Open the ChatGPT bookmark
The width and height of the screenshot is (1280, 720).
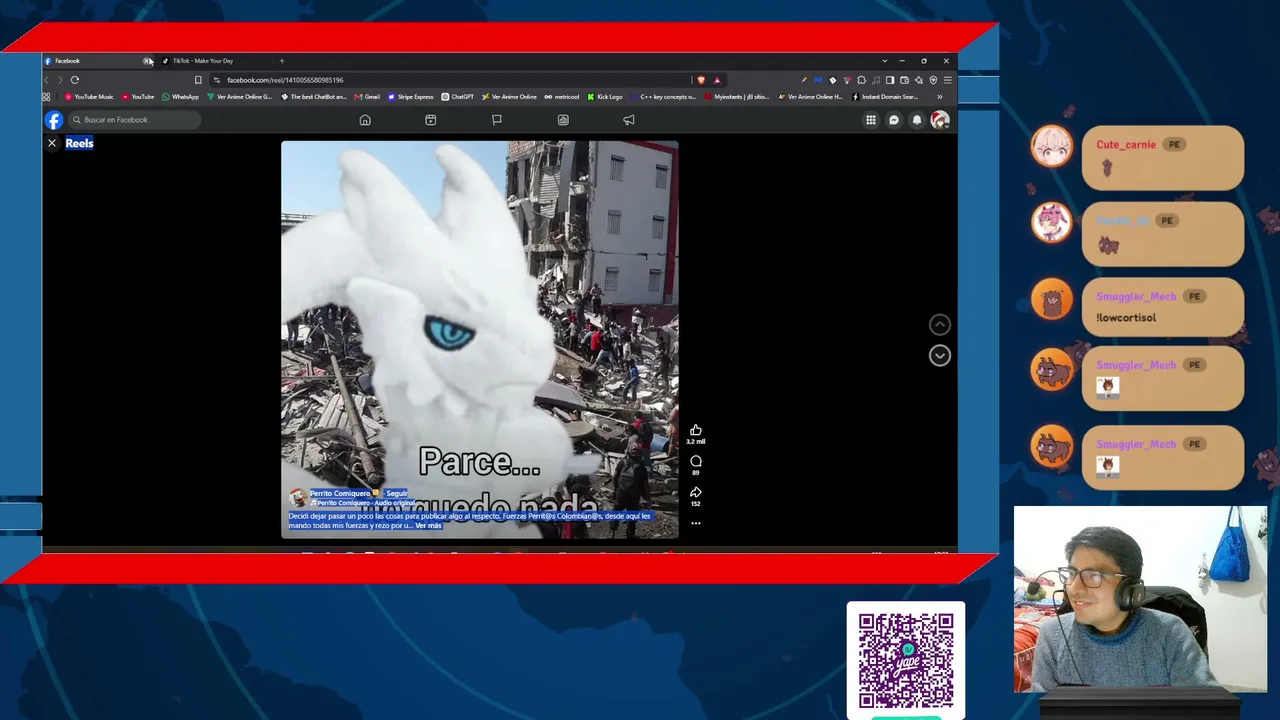click(458, 97)
